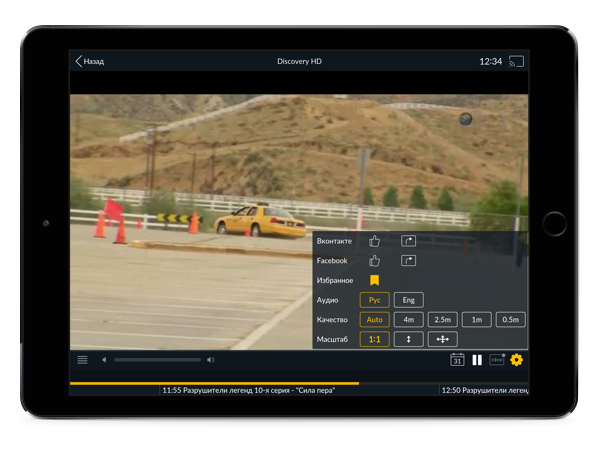
Task: Share the program to Вконтакте
Action: pos(408,241)
